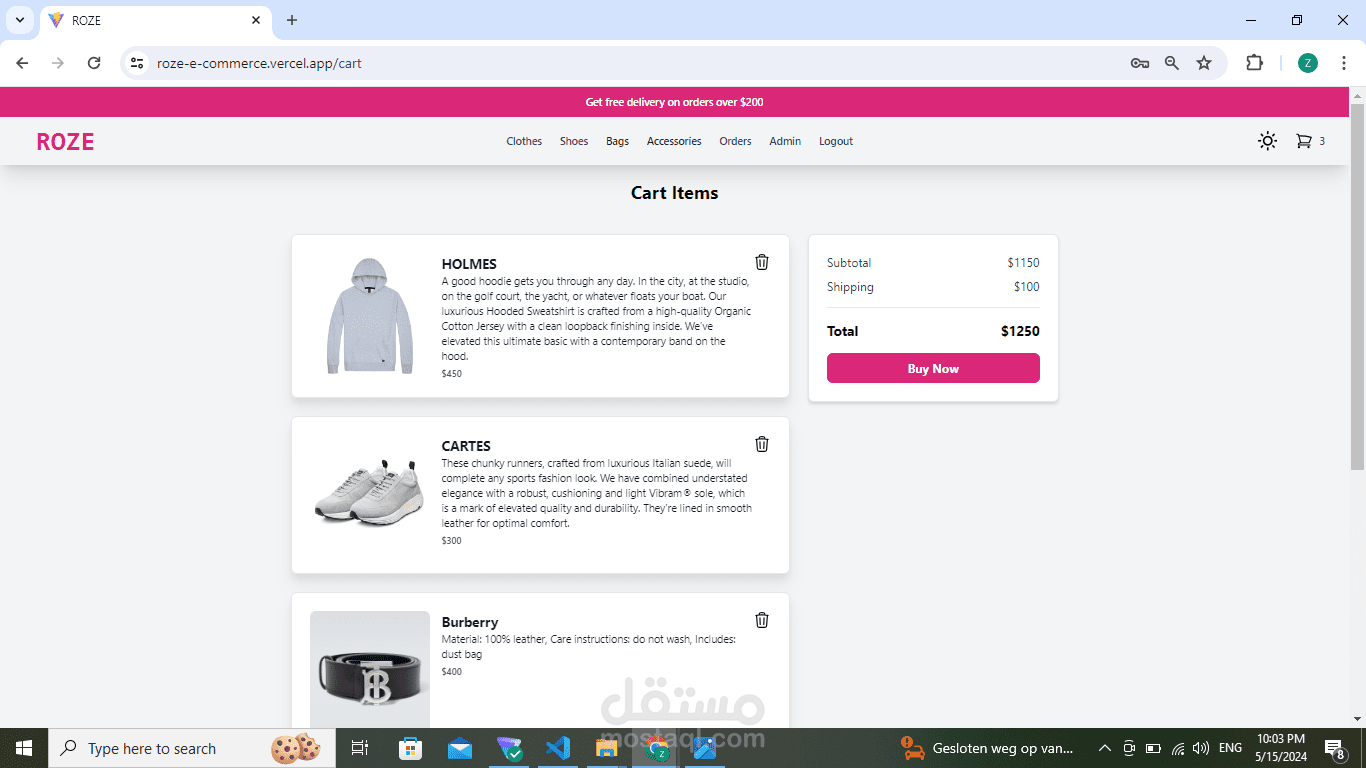Click the browser forward arrow
Image resolution: width=1366 pixels, height=768 pixels.
pos(58,63)
